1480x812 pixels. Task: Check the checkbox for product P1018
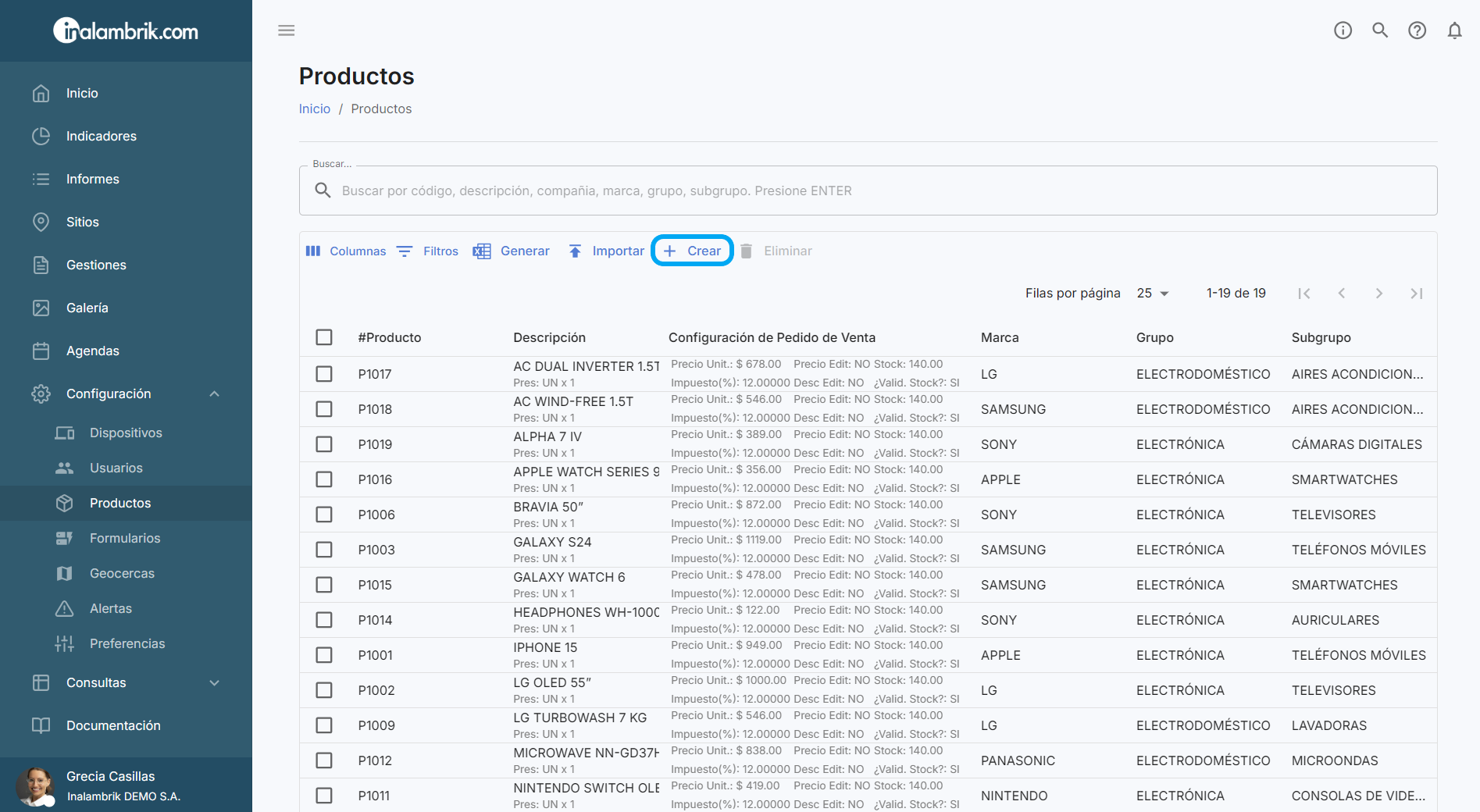pos(324,409)
